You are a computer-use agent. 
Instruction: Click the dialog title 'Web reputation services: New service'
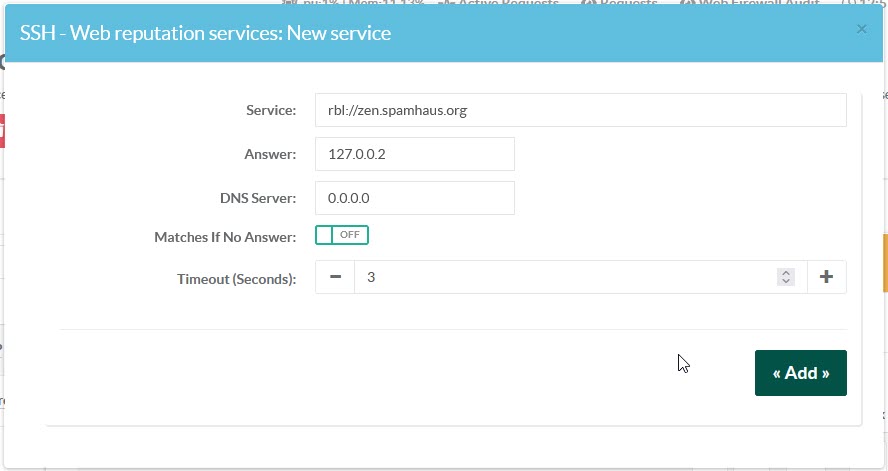pos(205,33)
